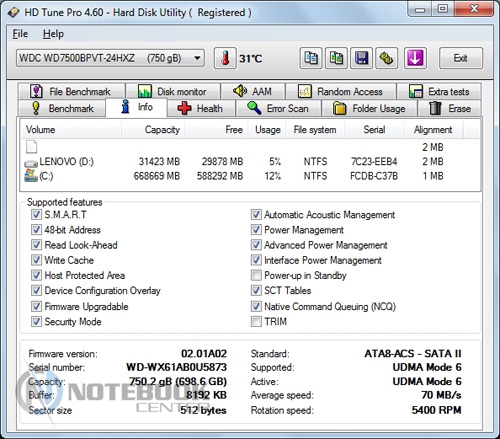
Task: Copy screenshot to clipboard icon
Action: tap(336, 58)
